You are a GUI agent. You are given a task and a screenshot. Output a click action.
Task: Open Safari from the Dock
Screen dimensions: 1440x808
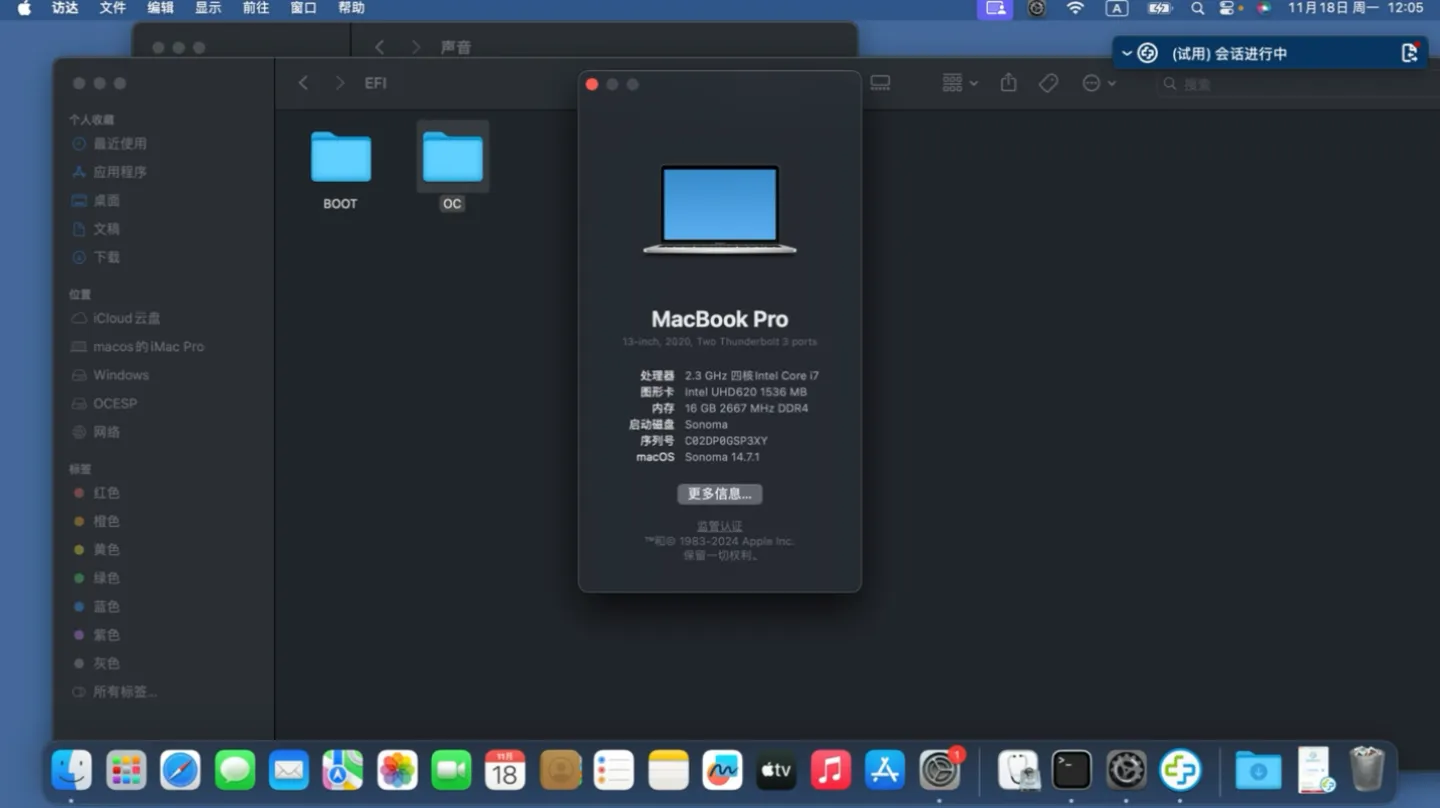(x=180, y=770)
